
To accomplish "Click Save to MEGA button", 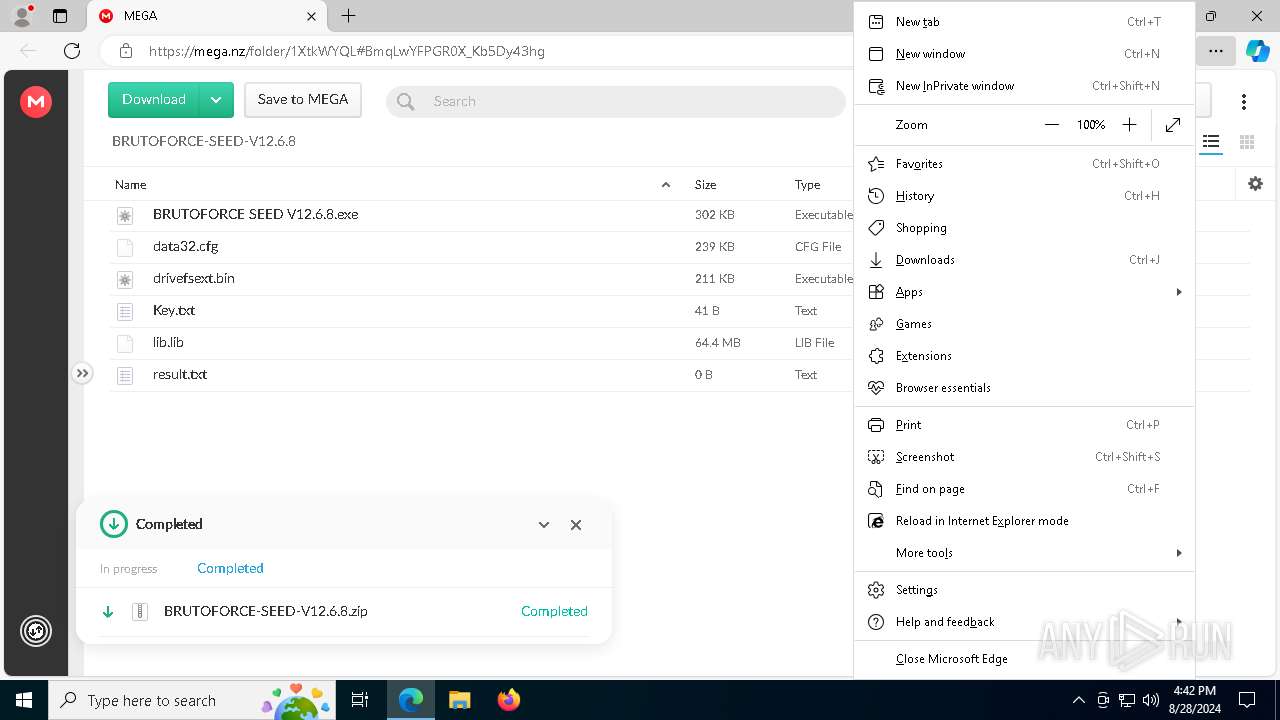I will click(303, 100).
